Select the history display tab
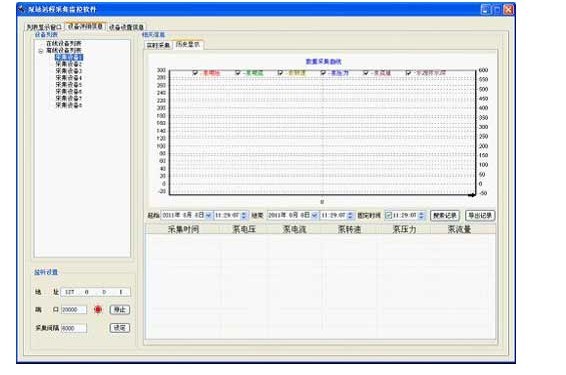 pos(188,44)
